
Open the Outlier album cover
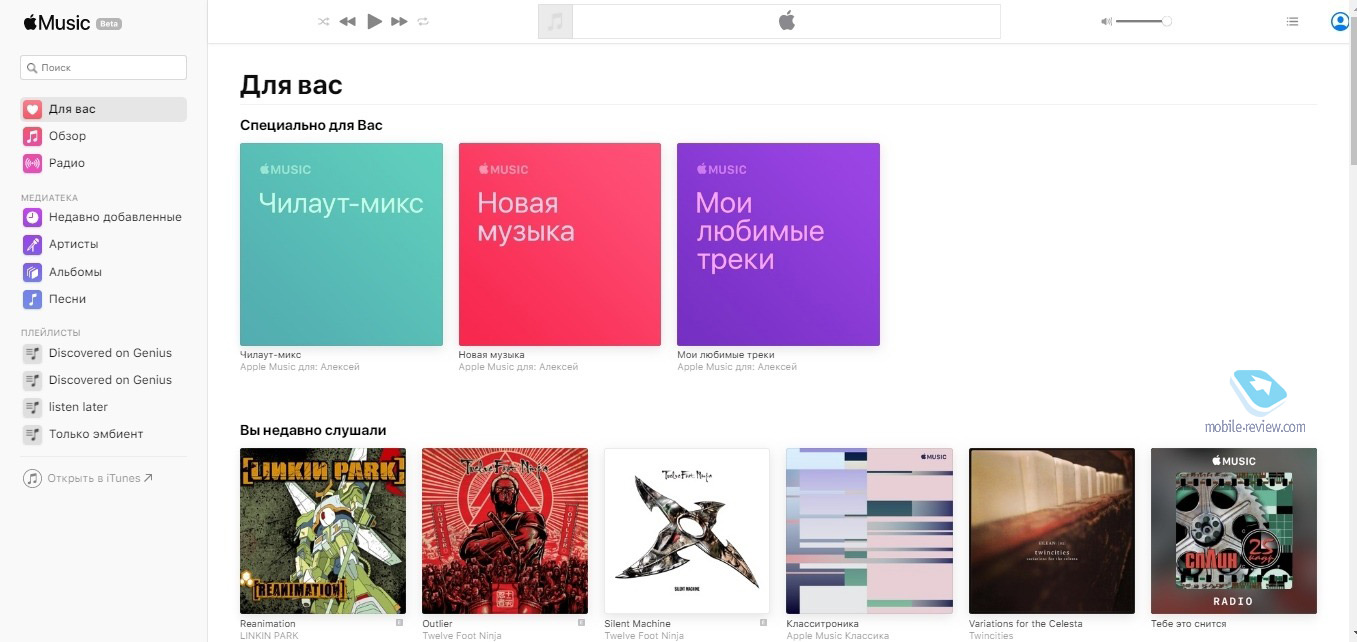[505, 531]
